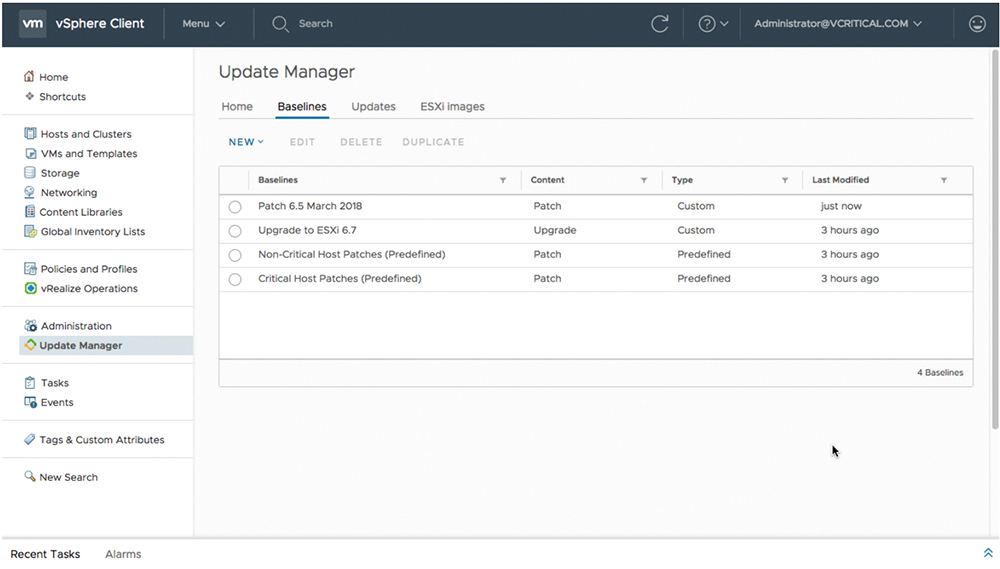Click the Baselines column header label

[277, 180]
